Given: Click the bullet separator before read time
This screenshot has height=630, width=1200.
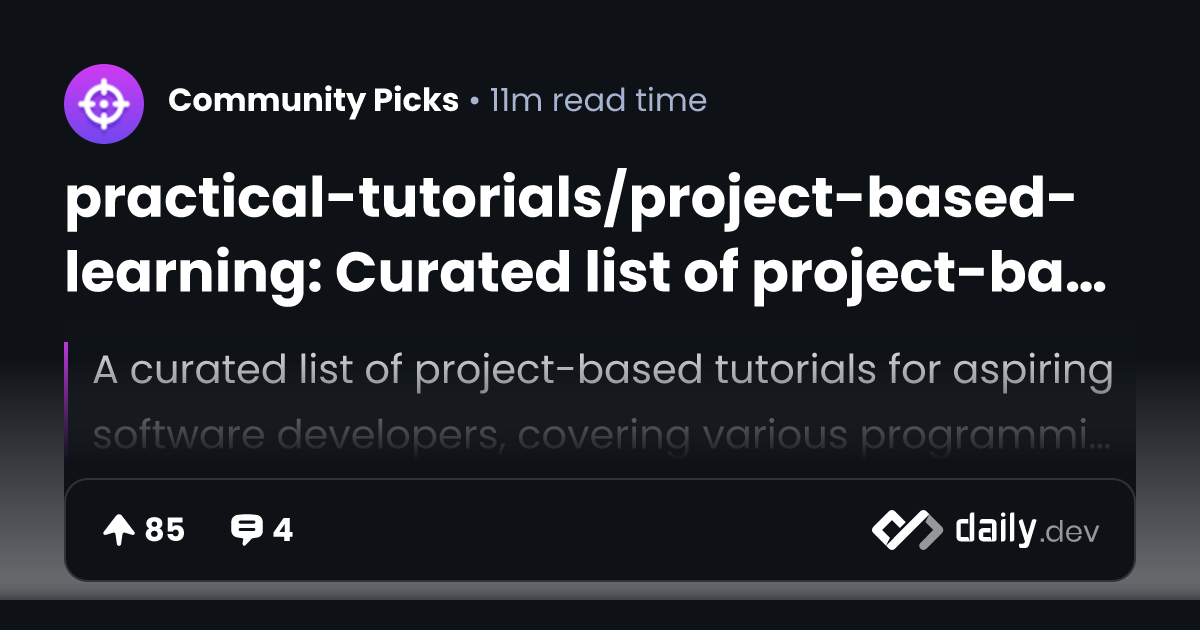Looking at the screenshot, I should (474, 102).
